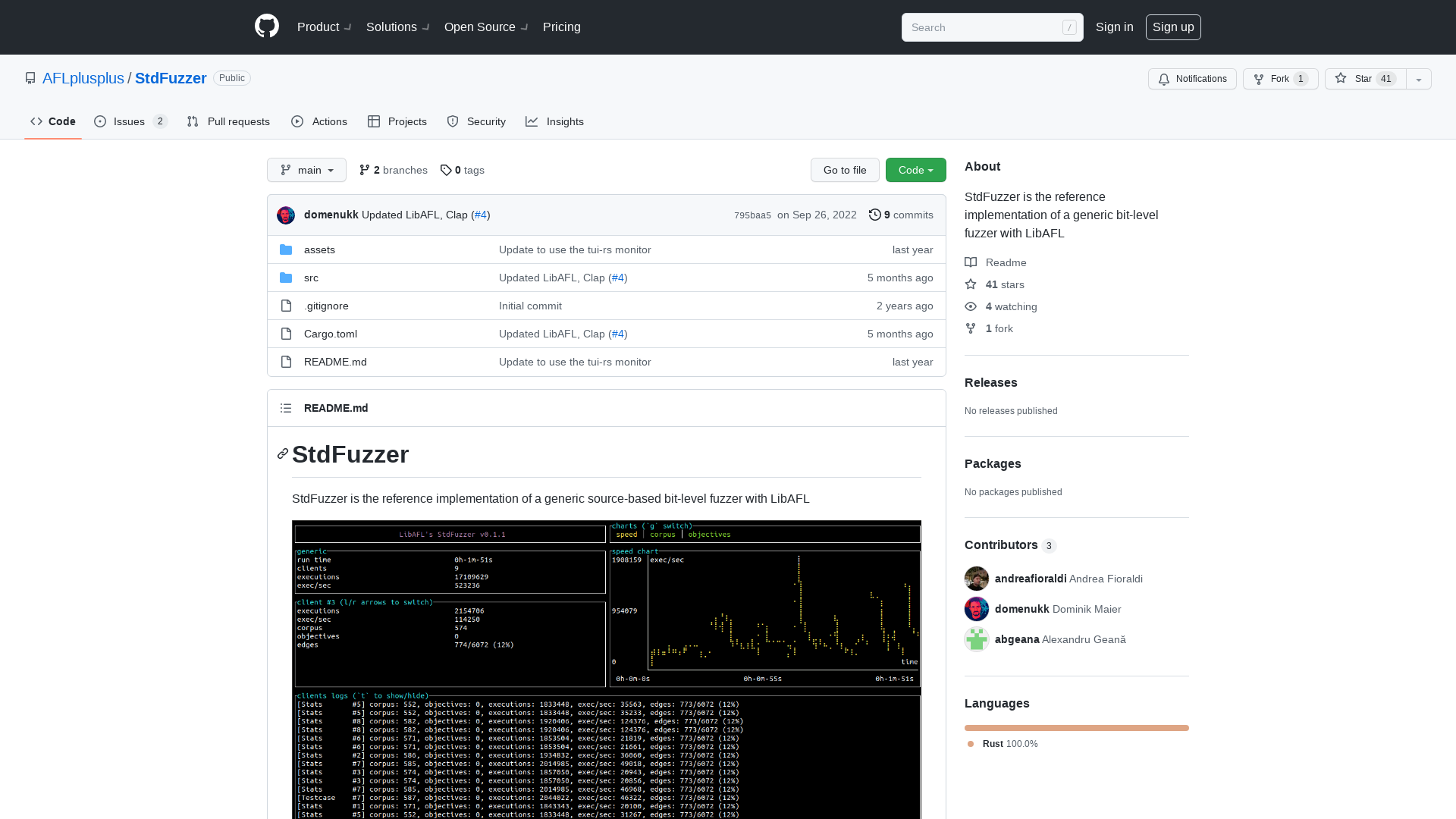Click the Cargo.toml file icon
This screenshot has height=819, width=1456.
click(286, 334)
